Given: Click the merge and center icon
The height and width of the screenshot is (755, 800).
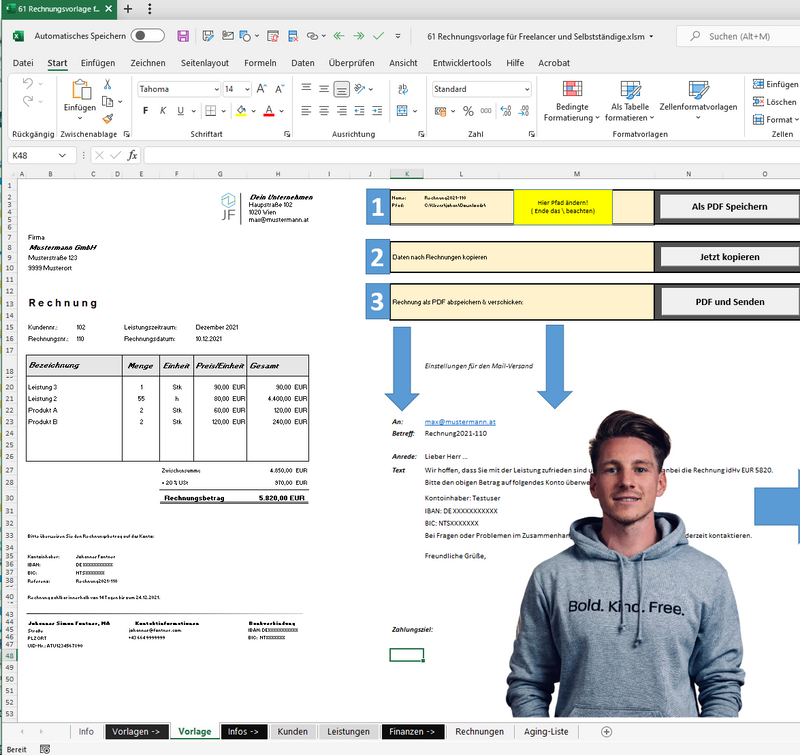Looking at the screenshot, I should 402,111.
